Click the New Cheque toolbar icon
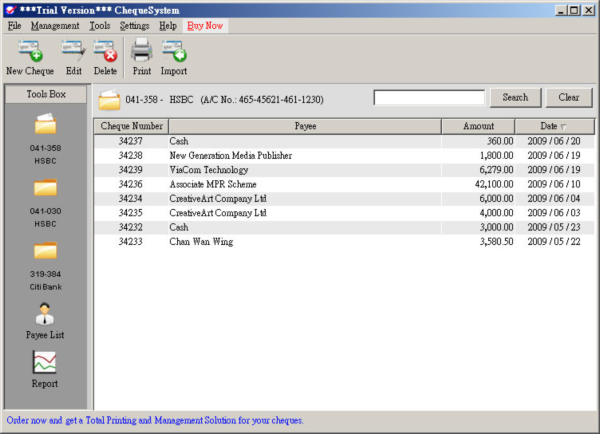The height and width of the screenshot is (434, 600). (x=28, y=51)
